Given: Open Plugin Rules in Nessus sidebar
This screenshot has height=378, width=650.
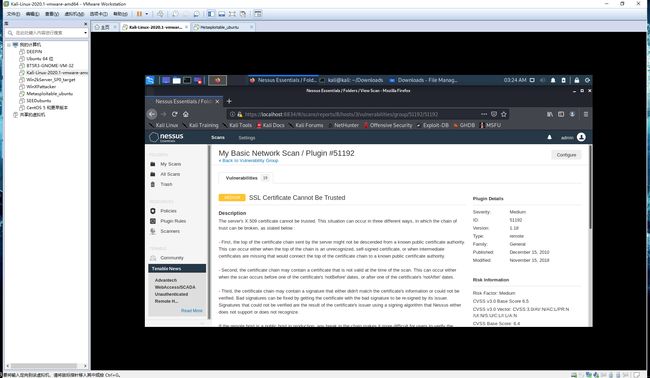Looking at the screenshot, I should click(173, 221).
